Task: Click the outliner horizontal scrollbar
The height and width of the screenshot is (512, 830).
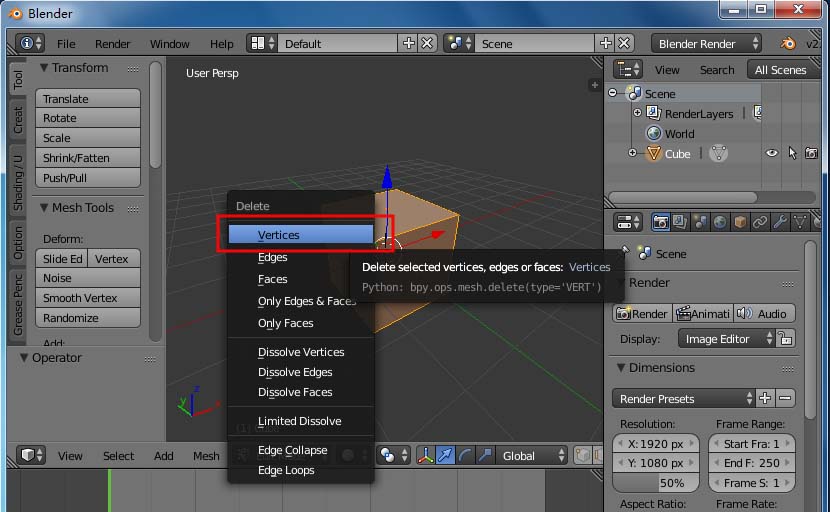Action: [683, 197]
